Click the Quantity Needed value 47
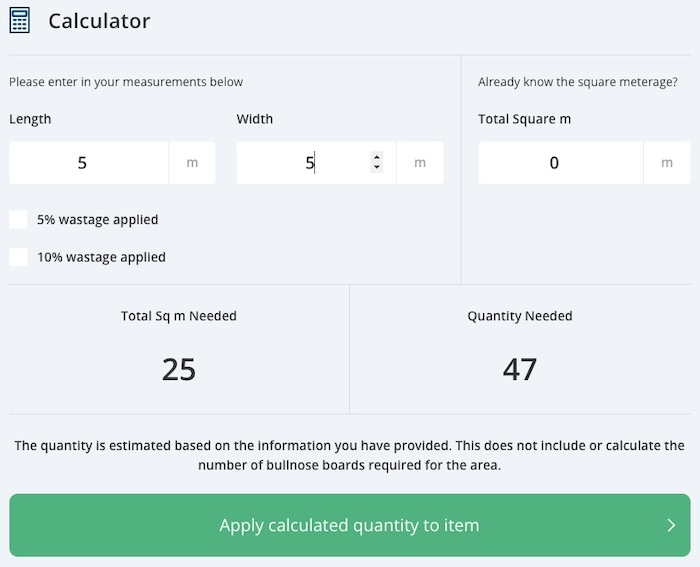This screenshot has width=700, height=567. [x=520, y=369]
